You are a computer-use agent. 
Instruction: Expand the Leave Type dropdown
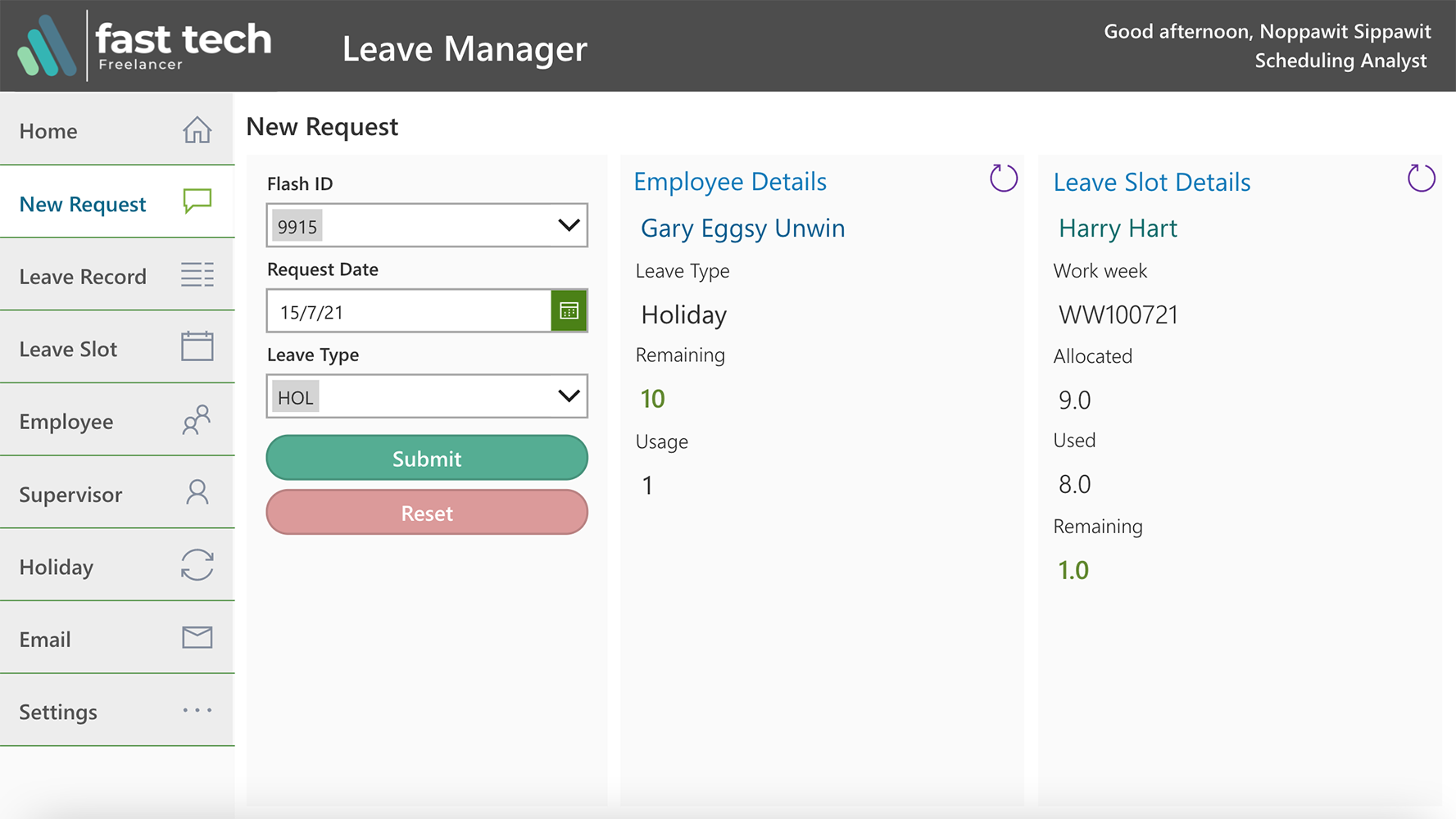(x=568, y=396)
